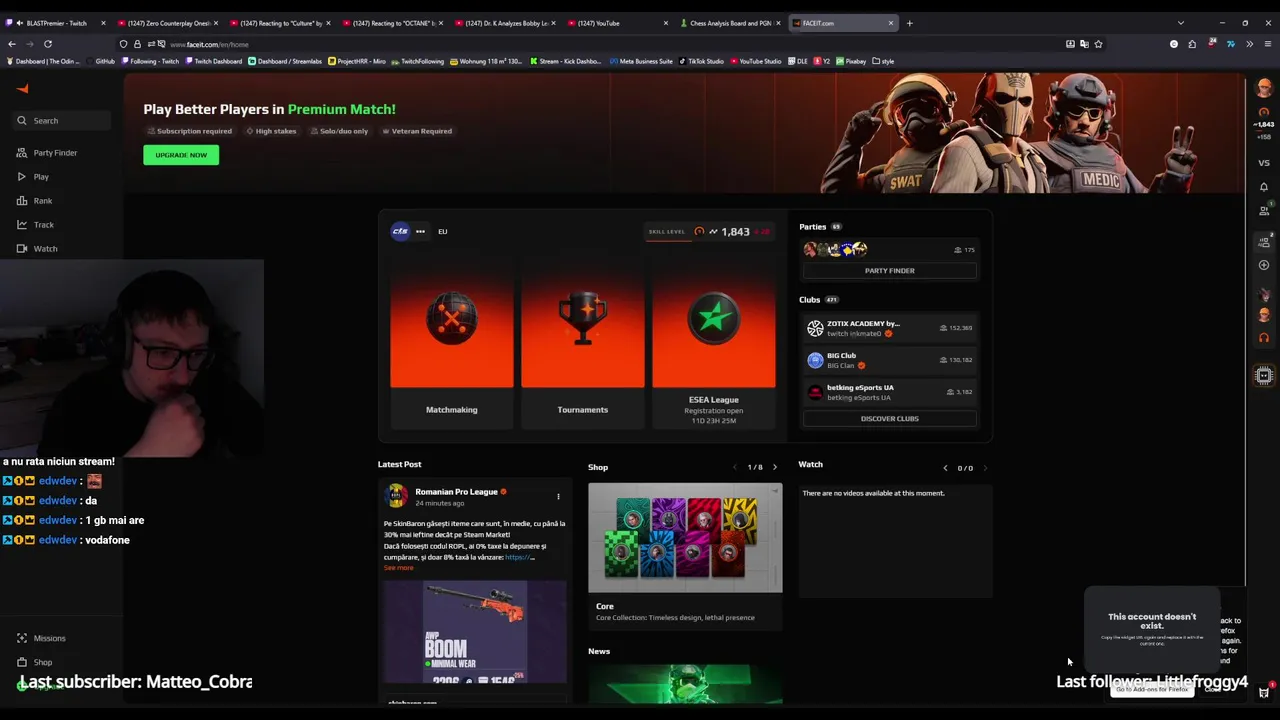Open ZOTIX ACADEMY club
Image resolution: width=1280 pixels, height=720 pixels.
point(889,328)
